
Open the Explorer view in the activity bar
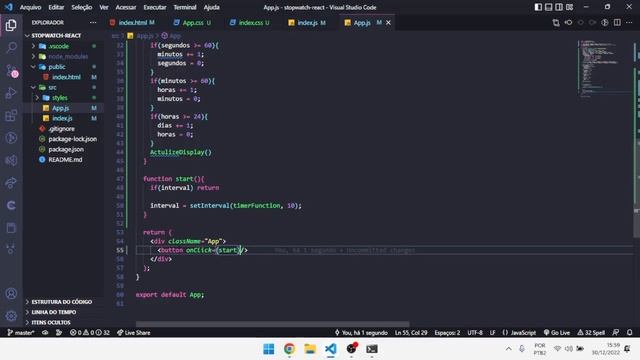(11, 25)
